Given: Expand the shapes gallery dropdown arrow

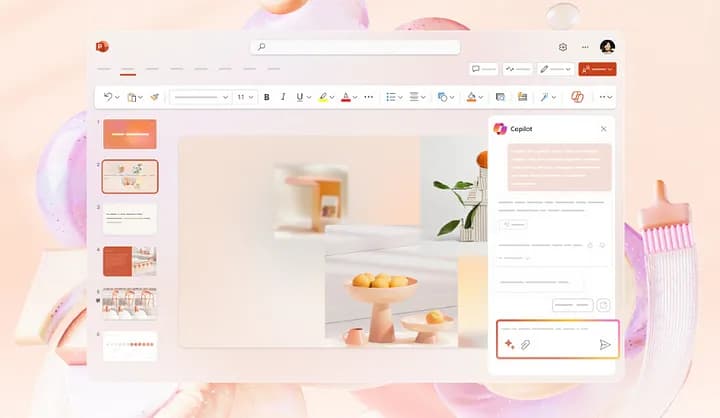Looking at the screenshot, I should click(x=452, y=97).
